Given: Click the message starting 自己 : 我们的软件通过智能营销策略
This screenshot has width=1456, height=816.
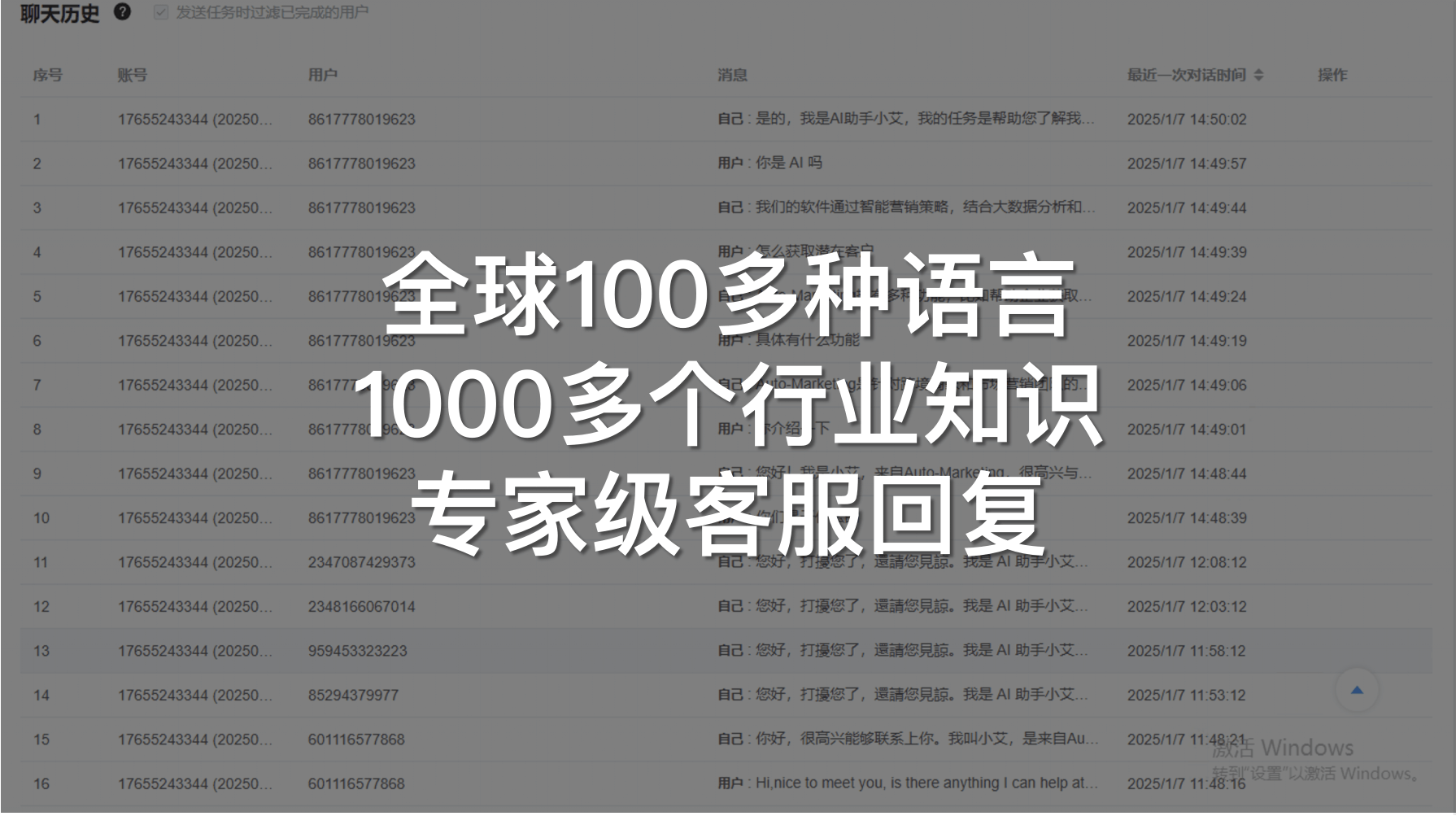Looking at the screenshot, I should click(x=906, y=207).
